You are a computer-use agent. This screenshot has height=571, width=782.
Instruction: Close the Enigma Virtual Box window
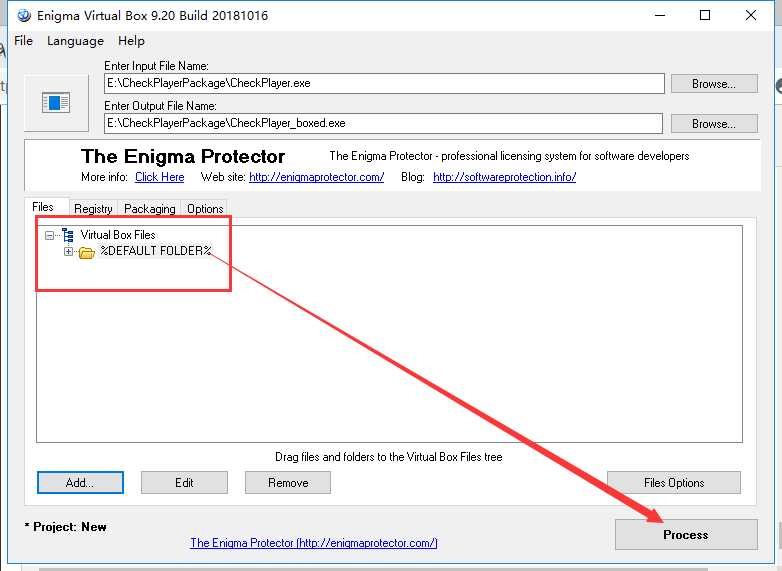pos(751,15)
